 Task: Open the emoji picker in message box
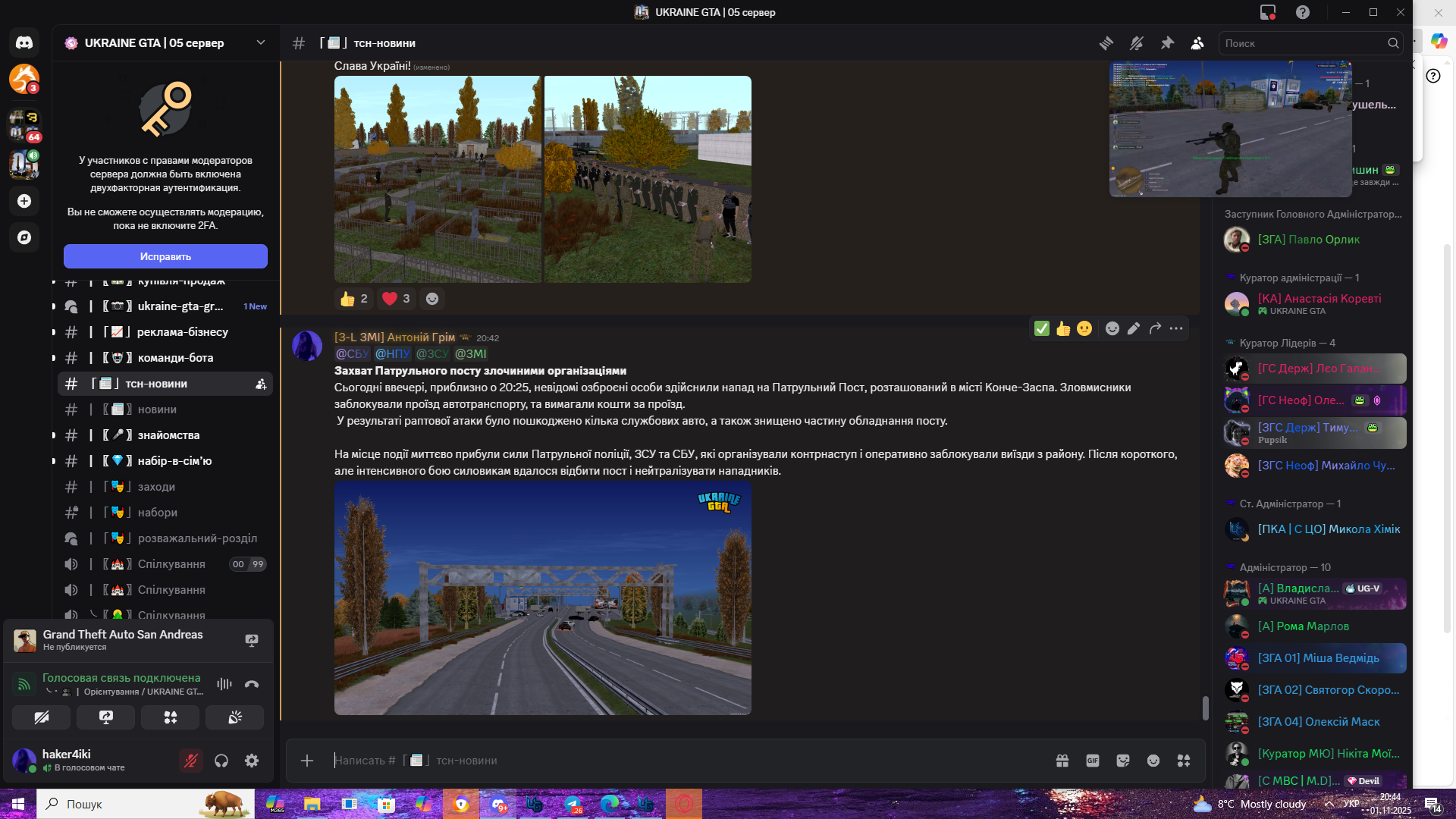[x=1153, y=761]
